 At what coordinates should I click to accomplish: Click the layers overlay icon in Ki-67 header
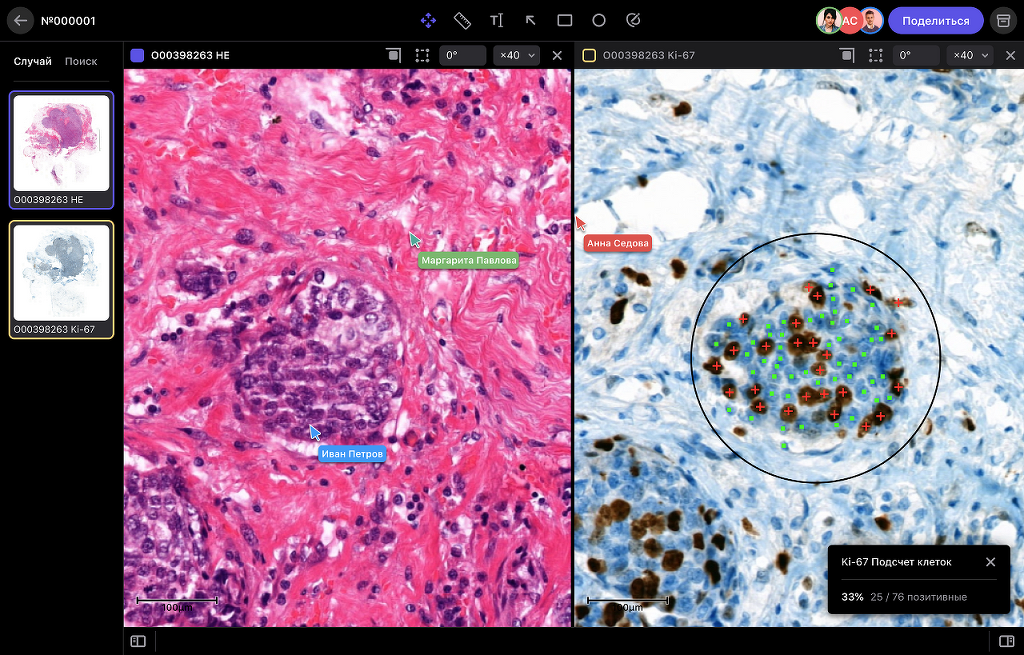[847, 56]
